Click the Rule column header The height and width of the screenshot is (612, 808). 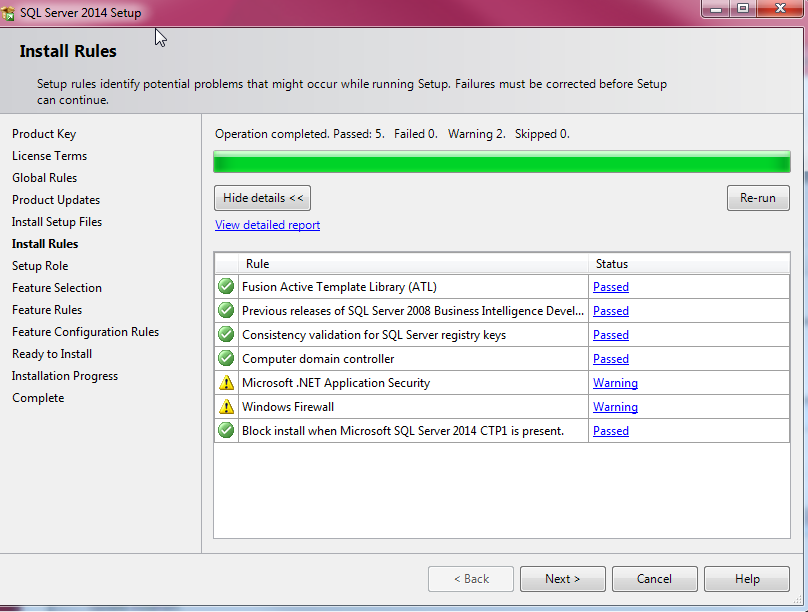pos(413,264)
